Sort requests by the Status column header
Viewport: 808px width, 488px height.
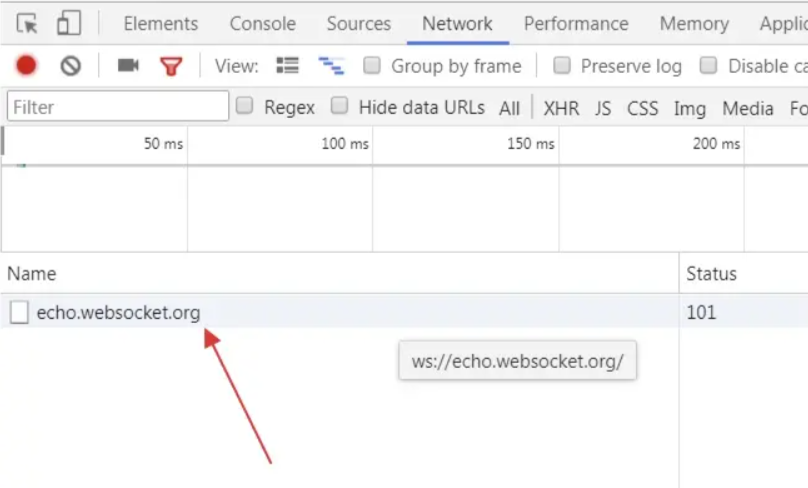(x=711, y=274)
